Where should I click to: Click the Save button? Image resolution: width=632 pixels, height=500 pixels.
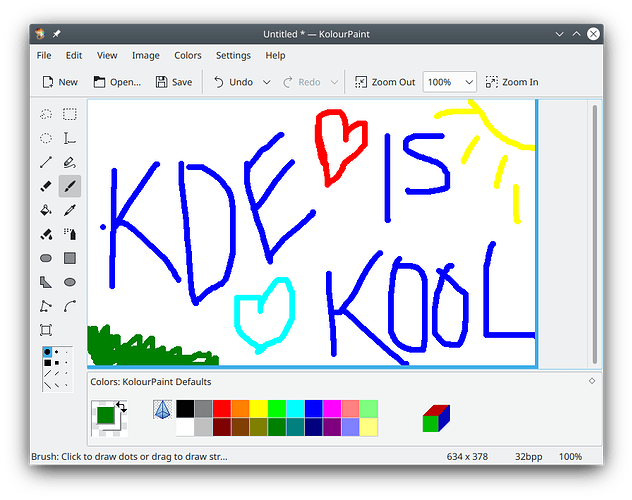(x=174, y=82)
